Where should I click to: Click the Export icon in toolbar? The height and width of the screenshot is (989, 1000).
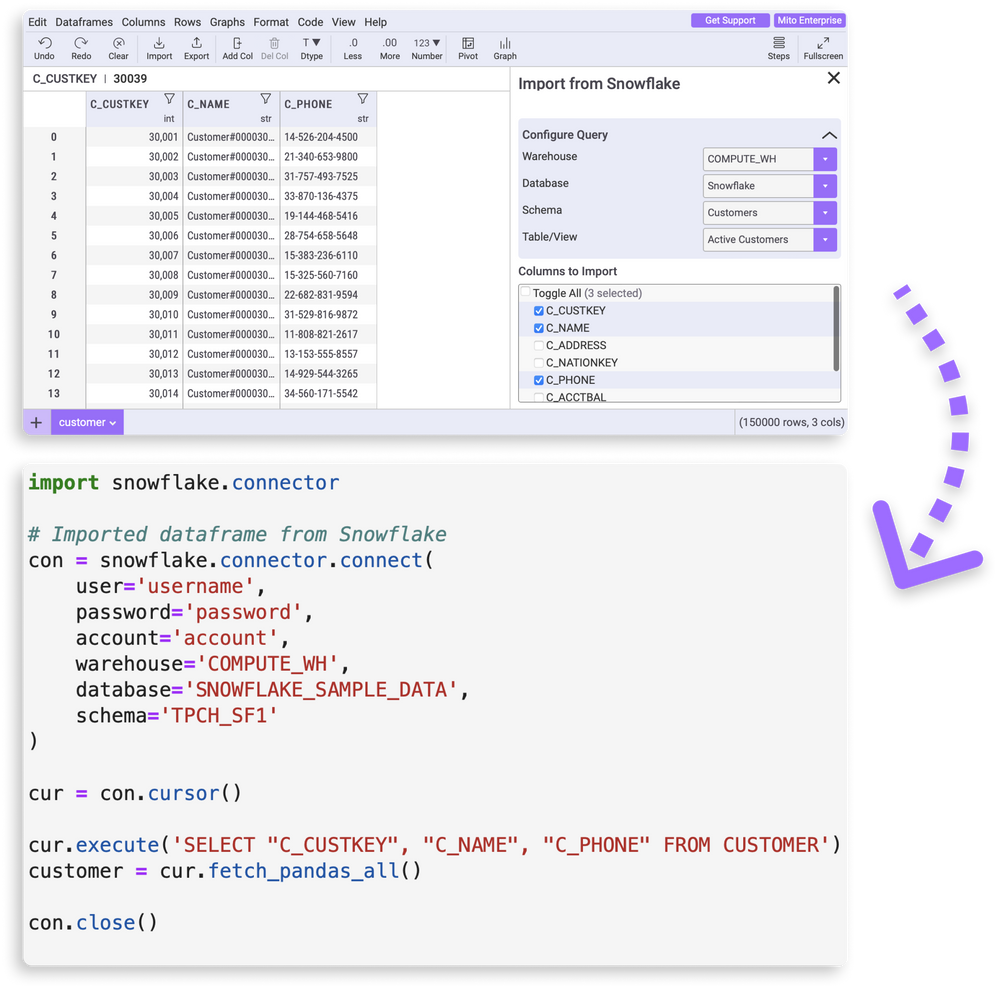coord(196,48)
